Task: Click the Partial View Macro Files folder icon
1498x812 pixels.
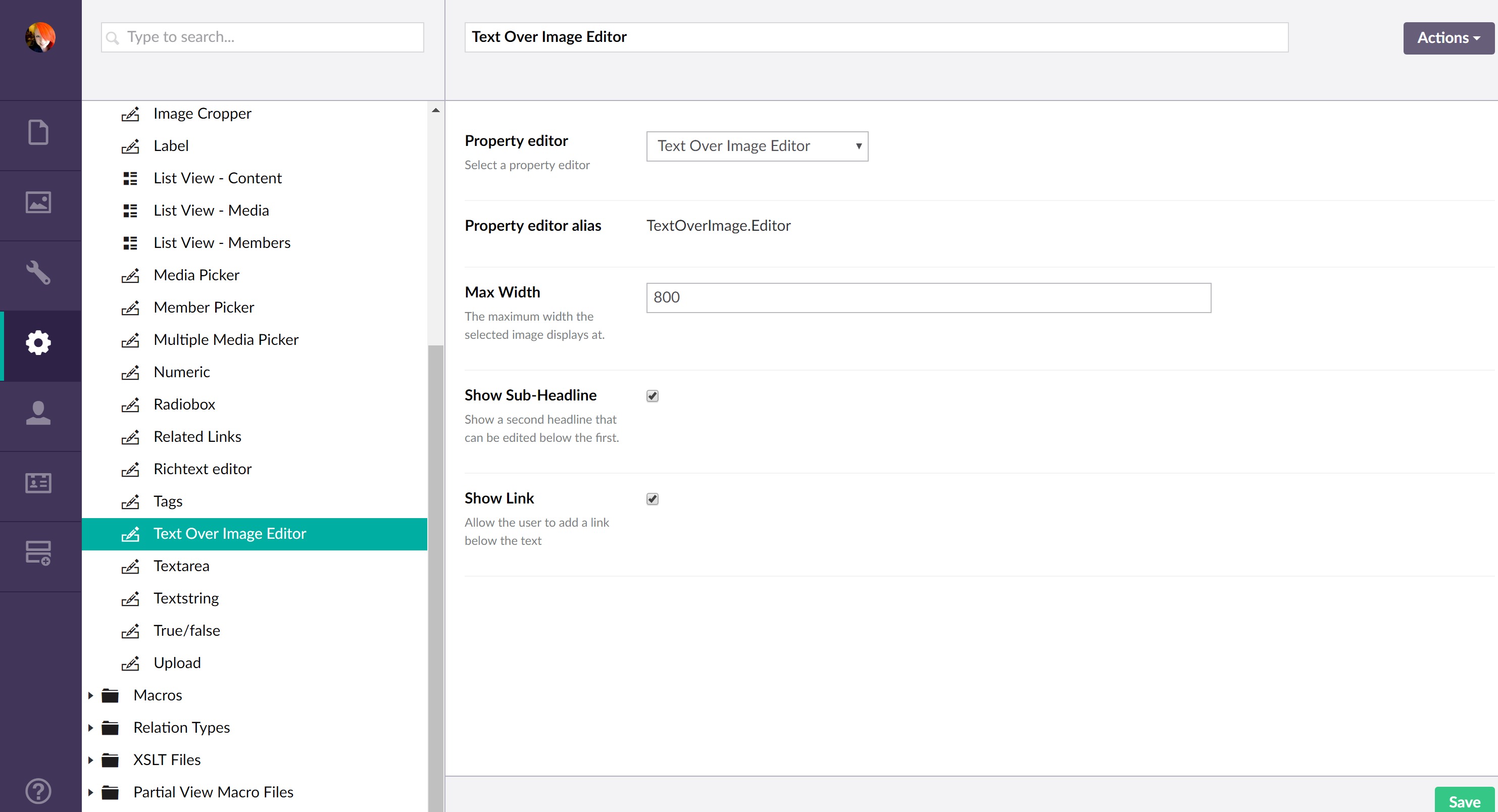Action: coord(110,792)
